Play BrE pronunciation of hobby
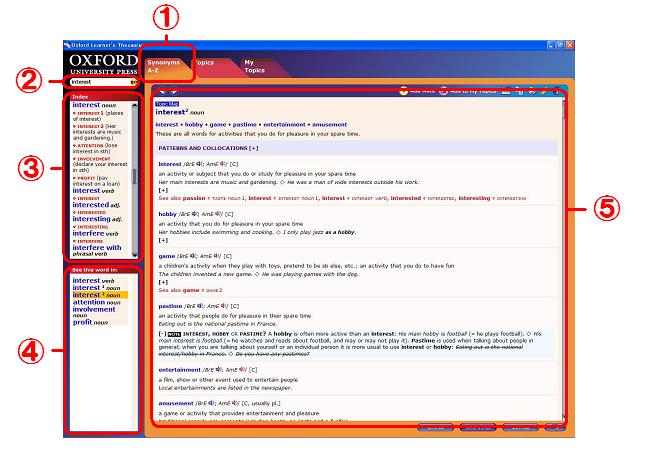650x460 pixels. point(193,214)
